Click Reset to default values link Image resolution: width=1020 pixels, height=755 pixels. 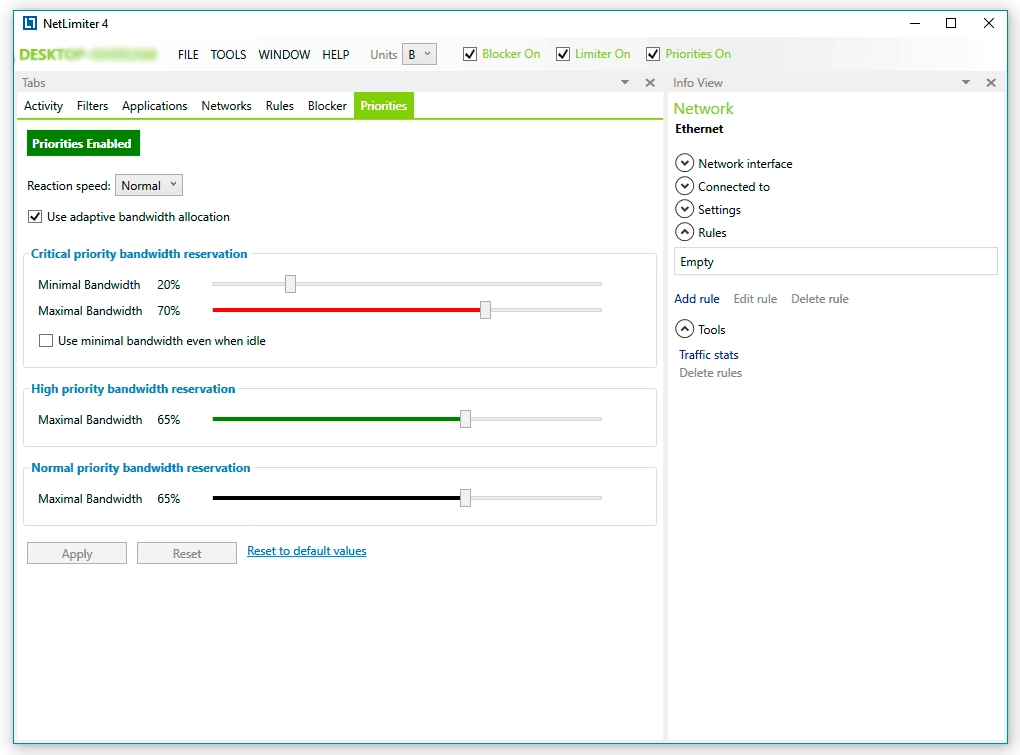[306, 551]
